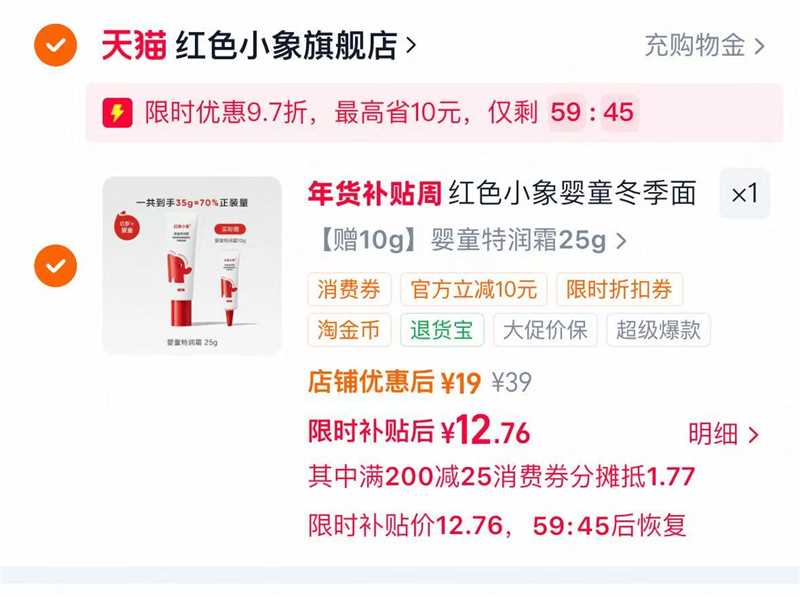Tap the 官方立减10元 tag
Screen dimensions: 800x597
[x=473, y=289]
